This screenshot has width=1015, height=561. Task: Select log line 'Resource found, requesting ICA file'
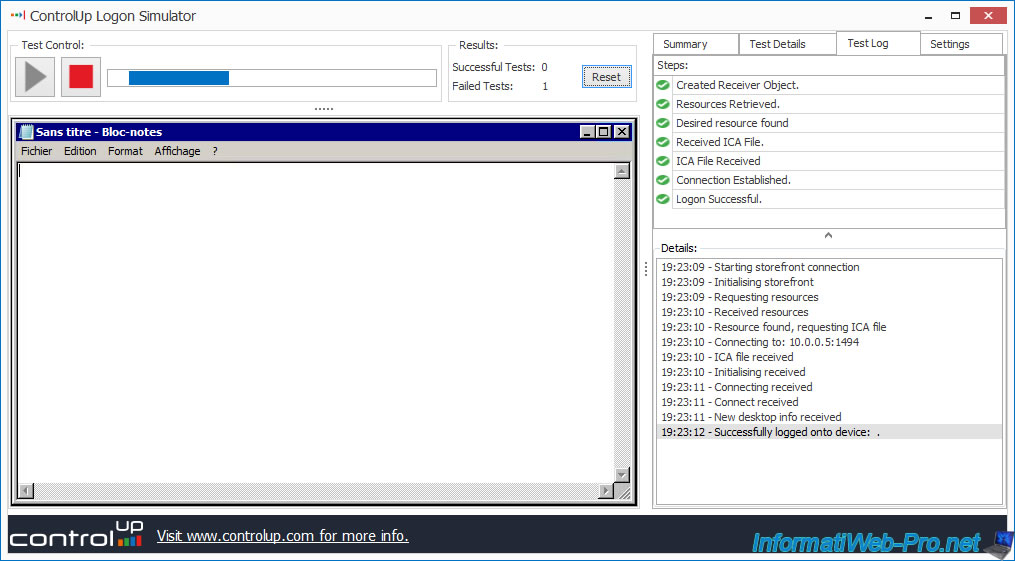pos(774,327)
